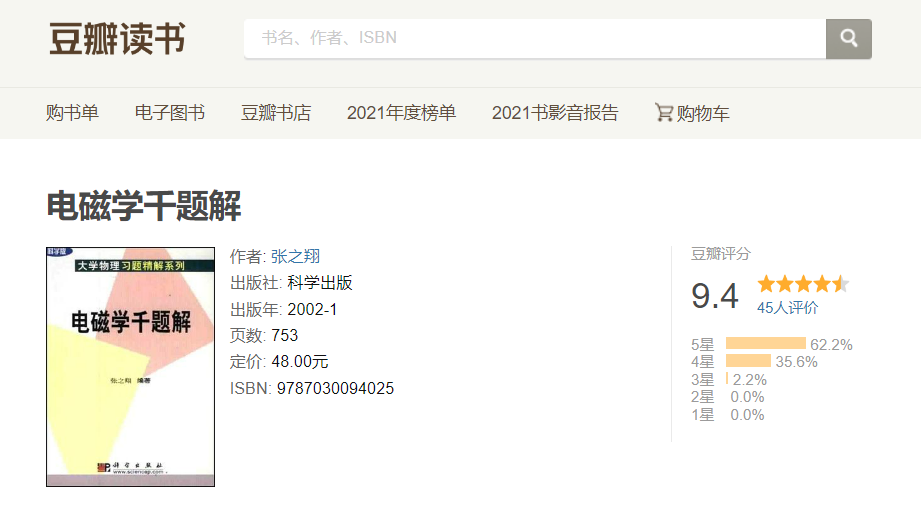
Task: Click the 1星 row label
Action: (x=702, y=414)
